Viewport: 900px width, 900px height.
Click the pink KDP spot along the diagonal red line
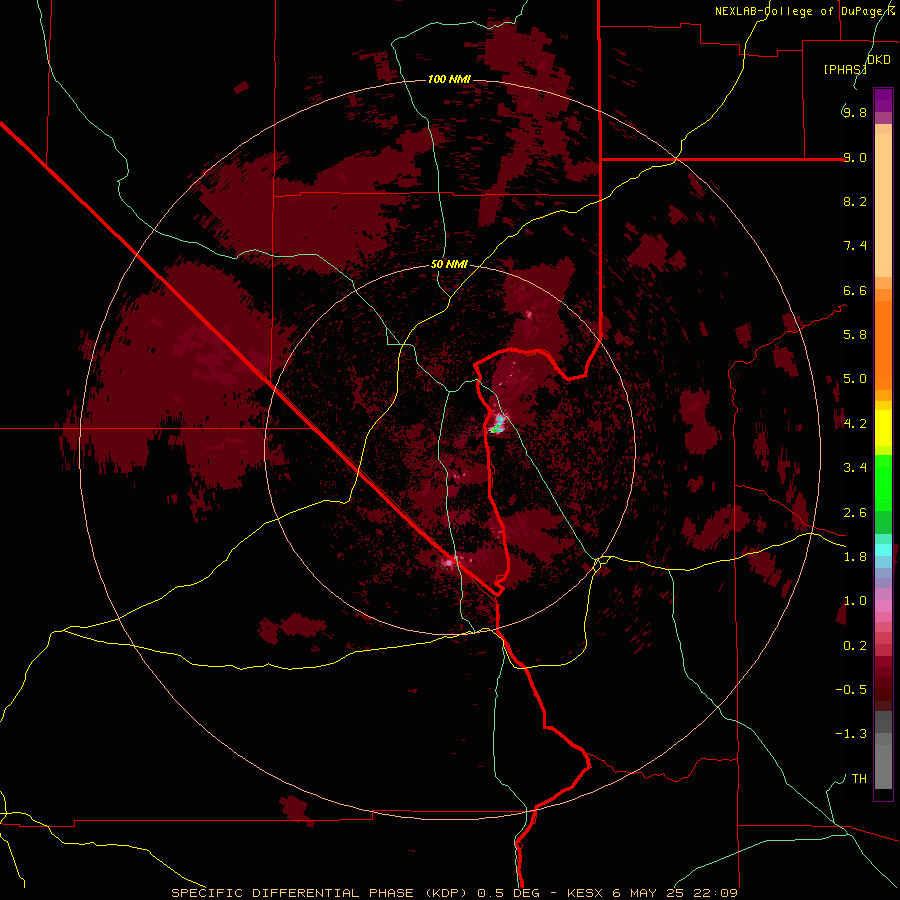pyautogui.click(x=449, y=562)
